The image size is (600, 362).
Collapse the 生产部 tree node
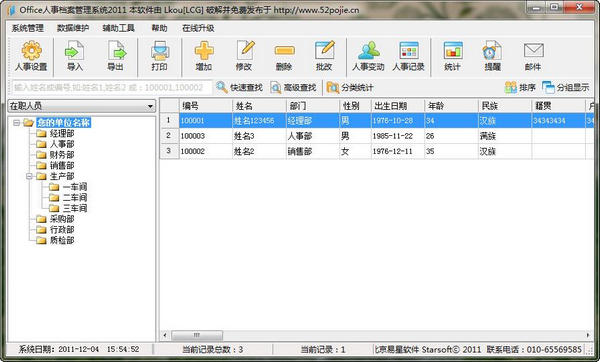29,176
